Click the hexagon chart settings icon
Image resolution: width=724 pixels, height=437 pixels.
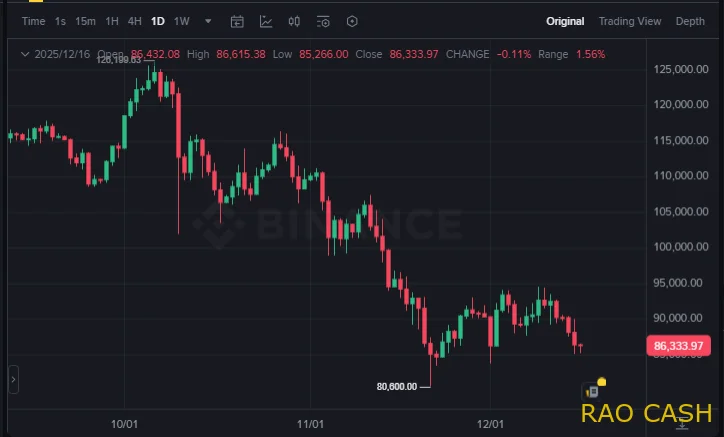[352, 21]
